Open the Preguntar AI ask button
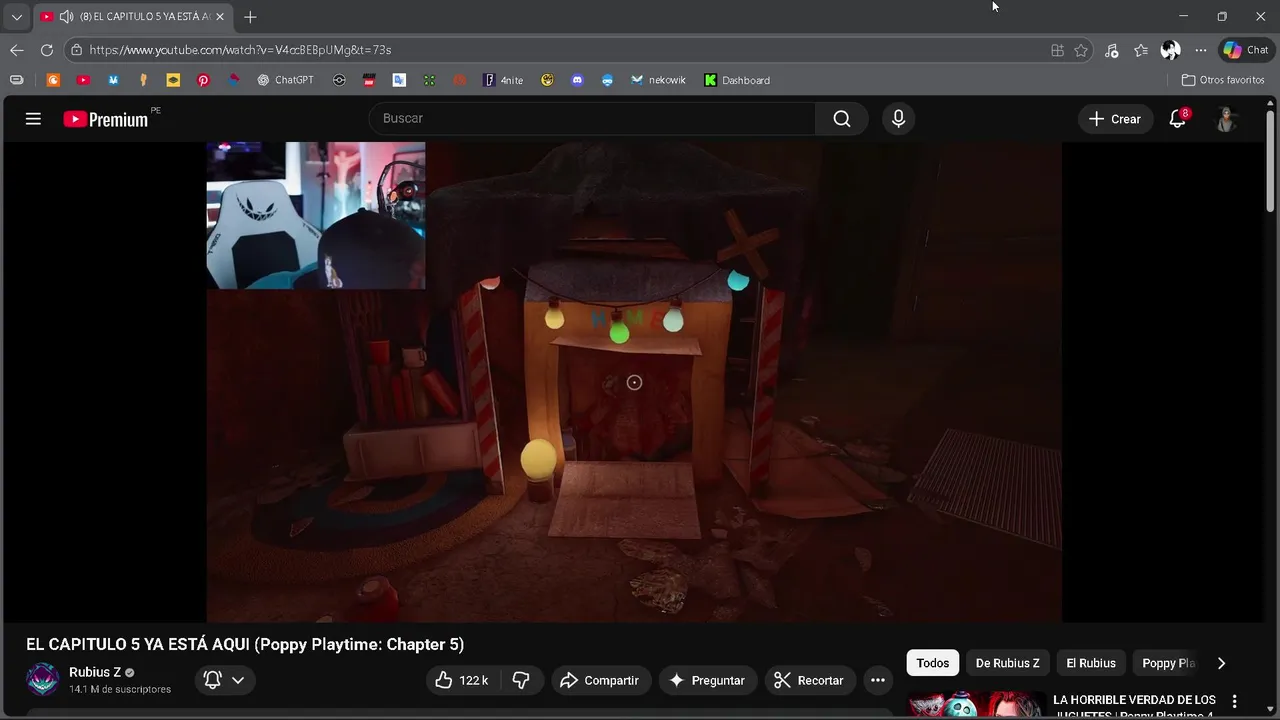The image size is (1280, 720). (x=707, y=680)
